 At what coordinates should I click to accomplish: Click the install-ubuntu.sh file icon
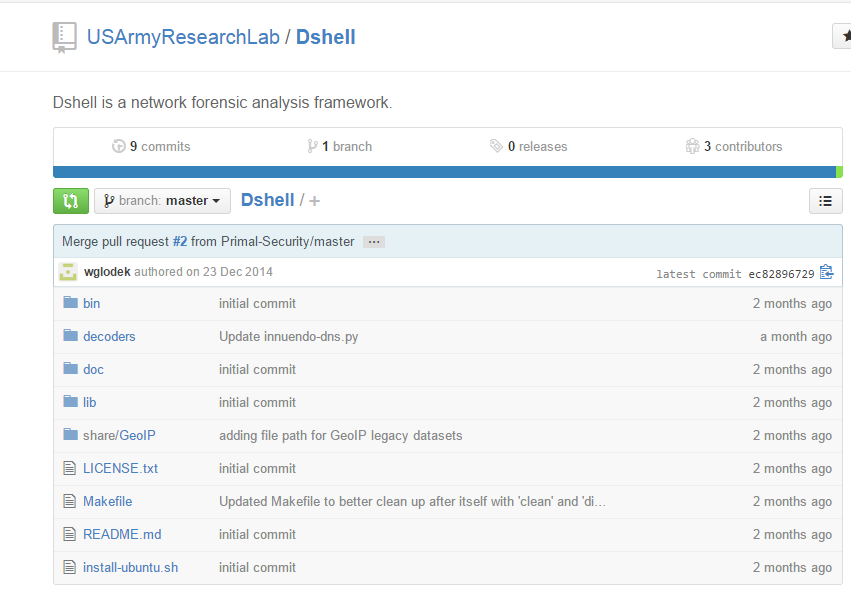(x=69, y=567)
